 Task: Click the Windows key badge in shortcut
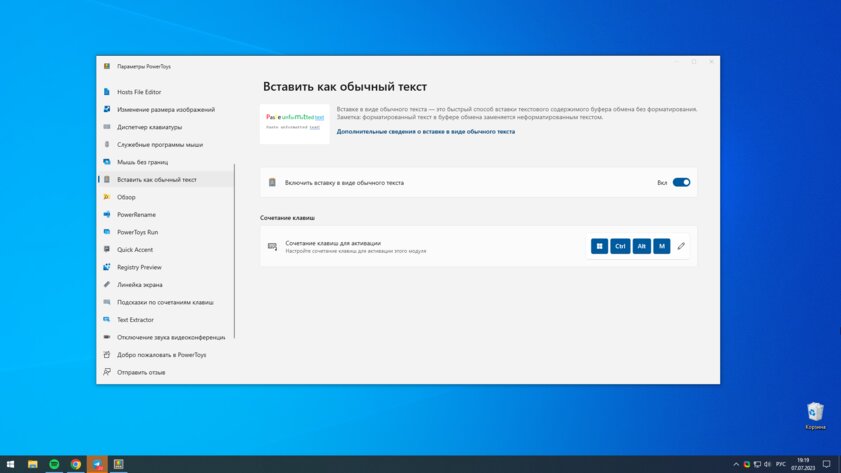599,246
